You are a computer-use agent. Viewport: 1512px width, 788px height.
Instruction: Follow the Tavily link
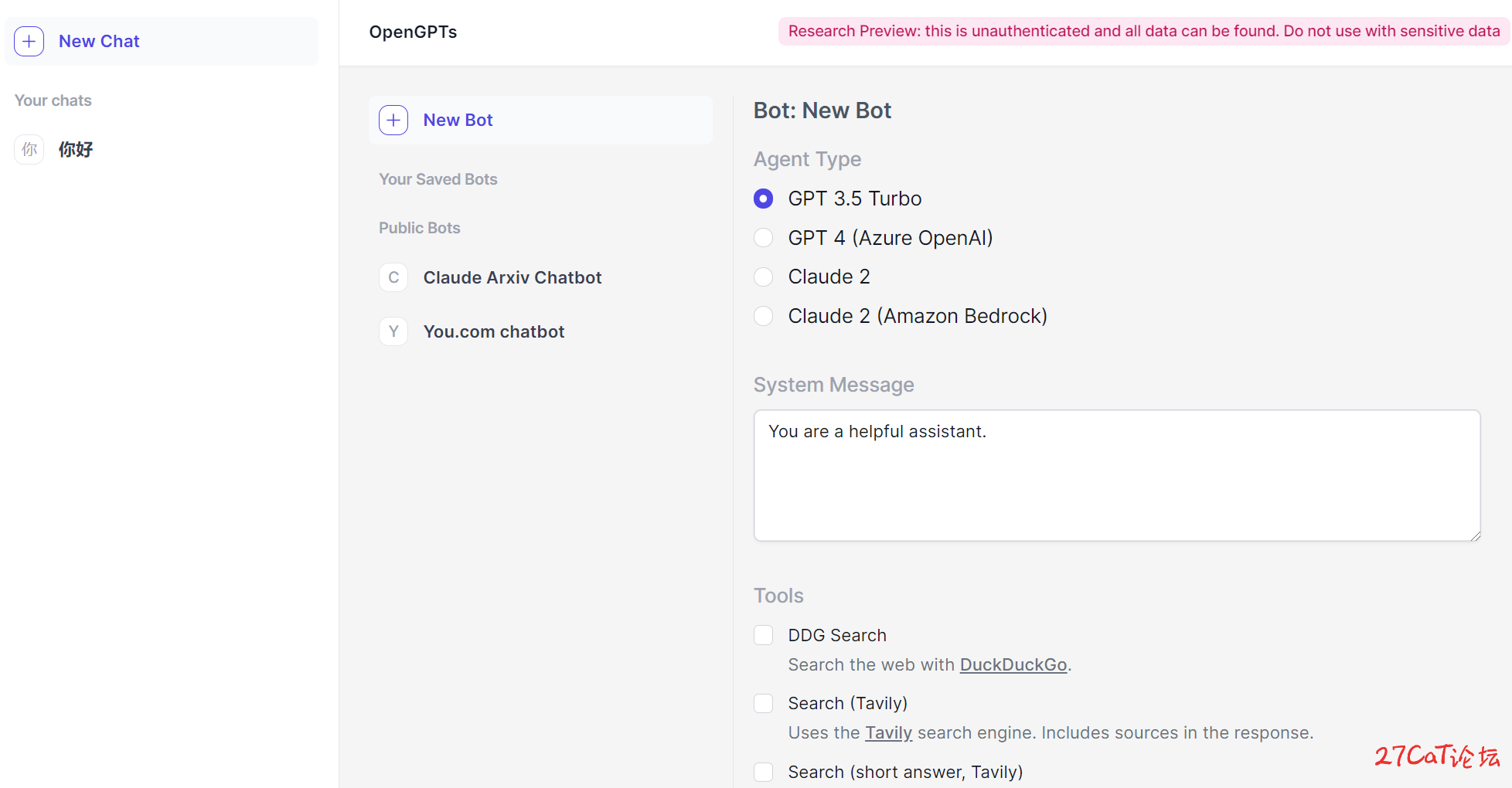point(888,732)
